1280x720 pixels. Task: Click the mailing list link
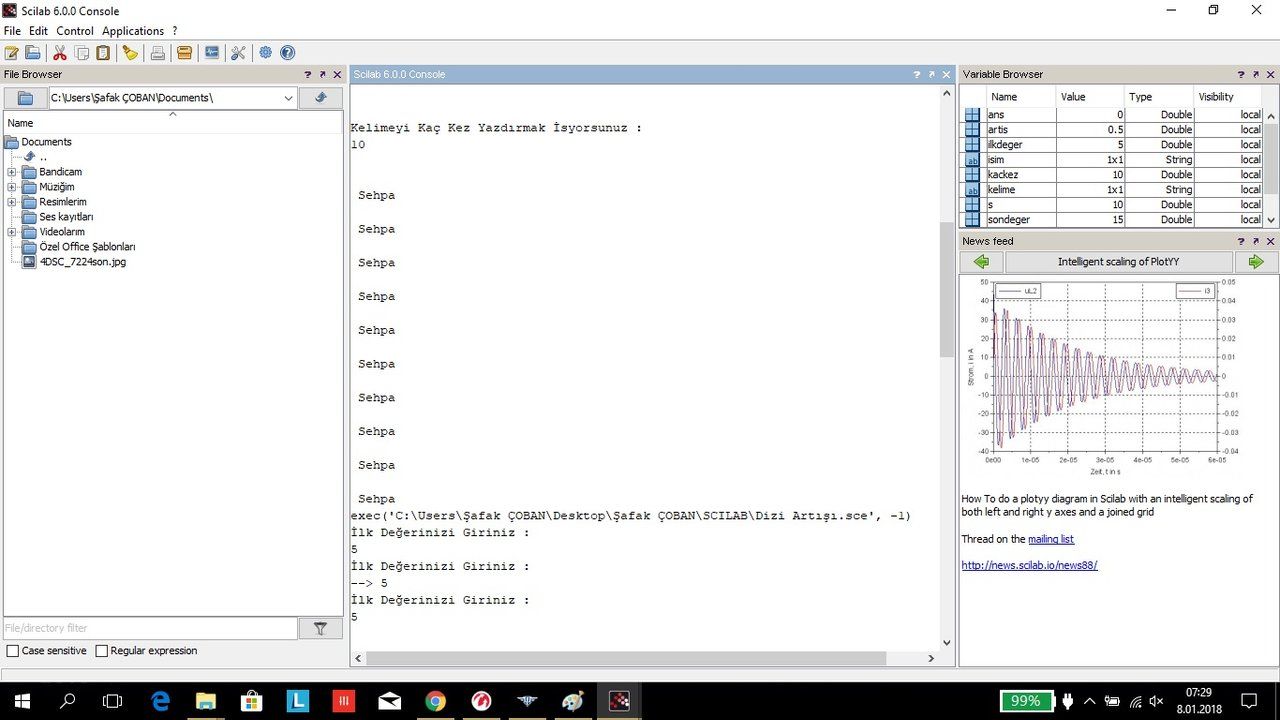pyautogui.click(x=1051, y=539)
